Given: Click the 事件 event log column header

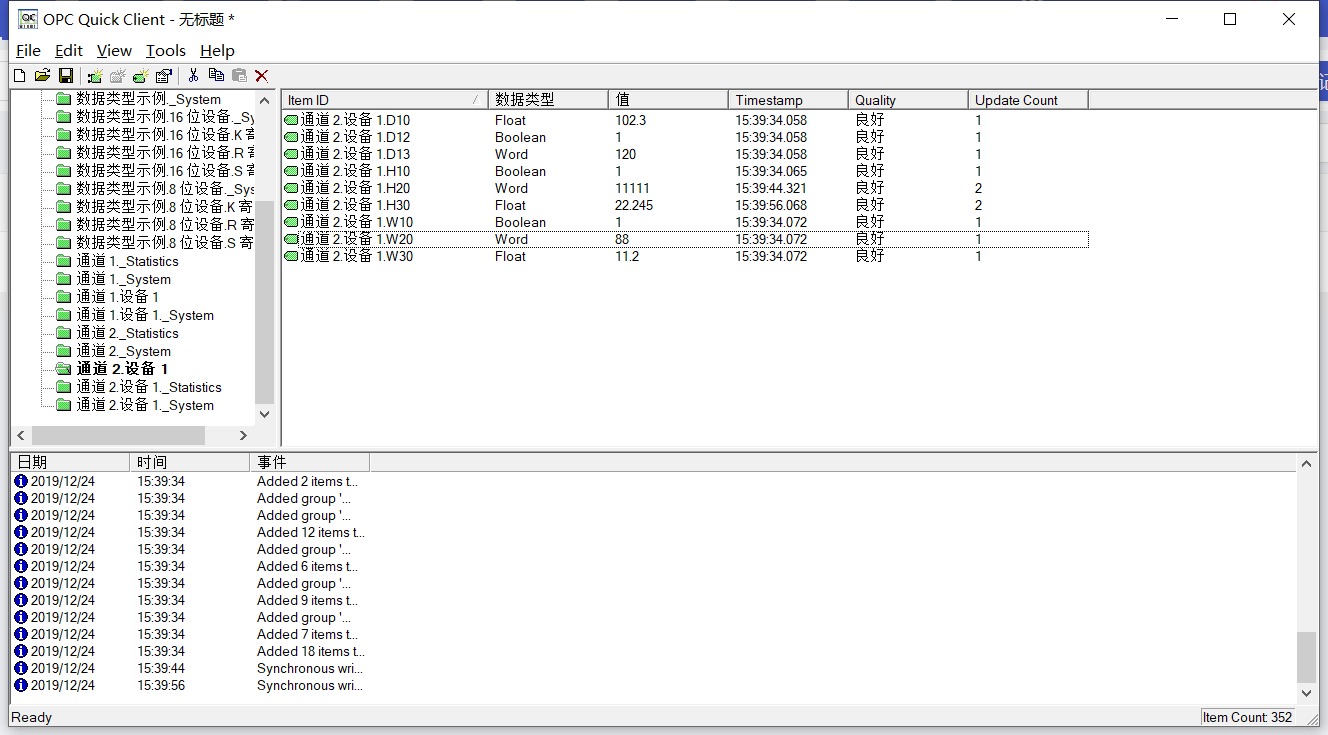Looking at the screenshot, I should [310, 462].
